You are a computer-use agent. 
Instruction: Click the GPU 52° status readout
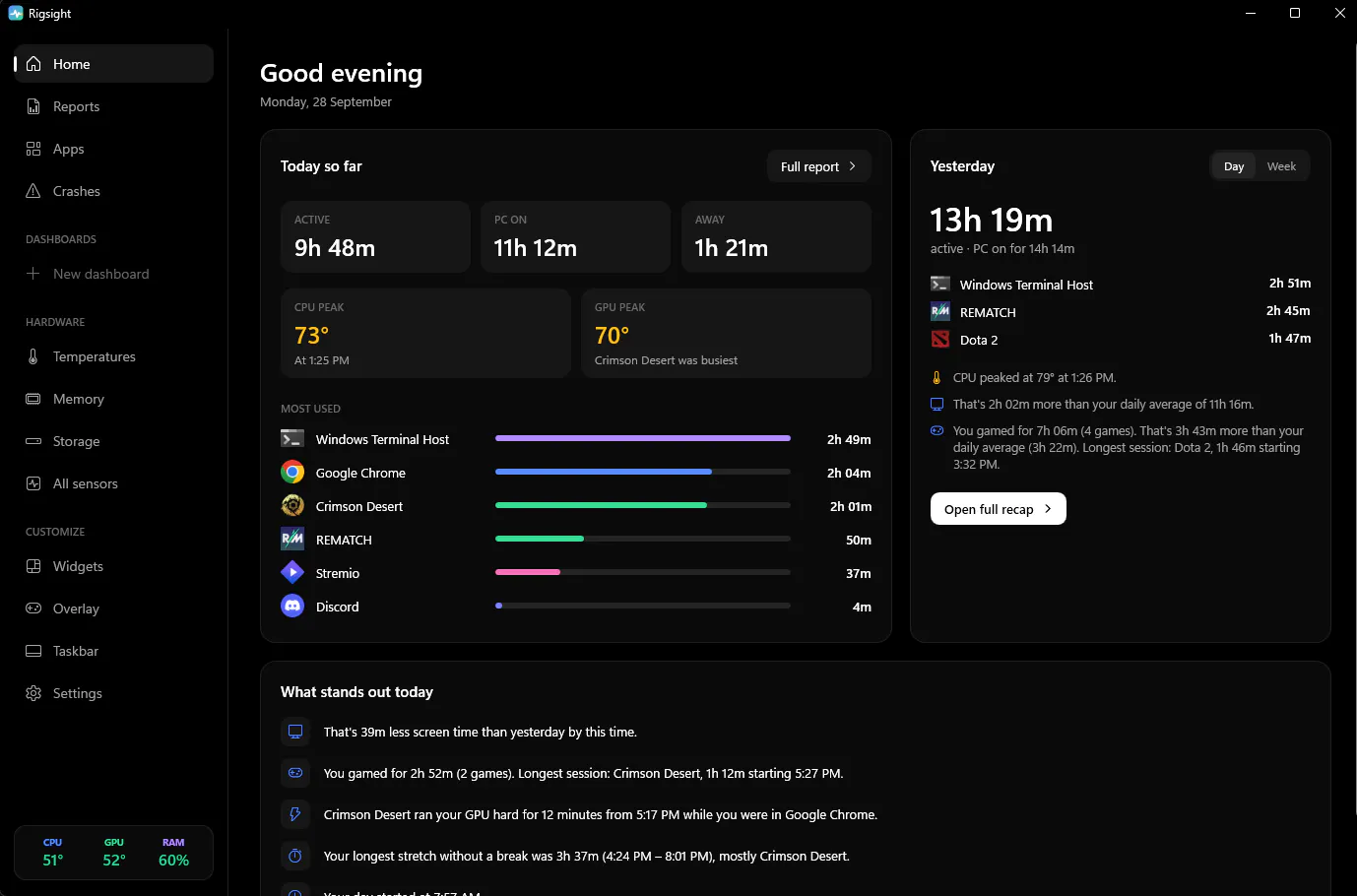[x=114, y=853]
